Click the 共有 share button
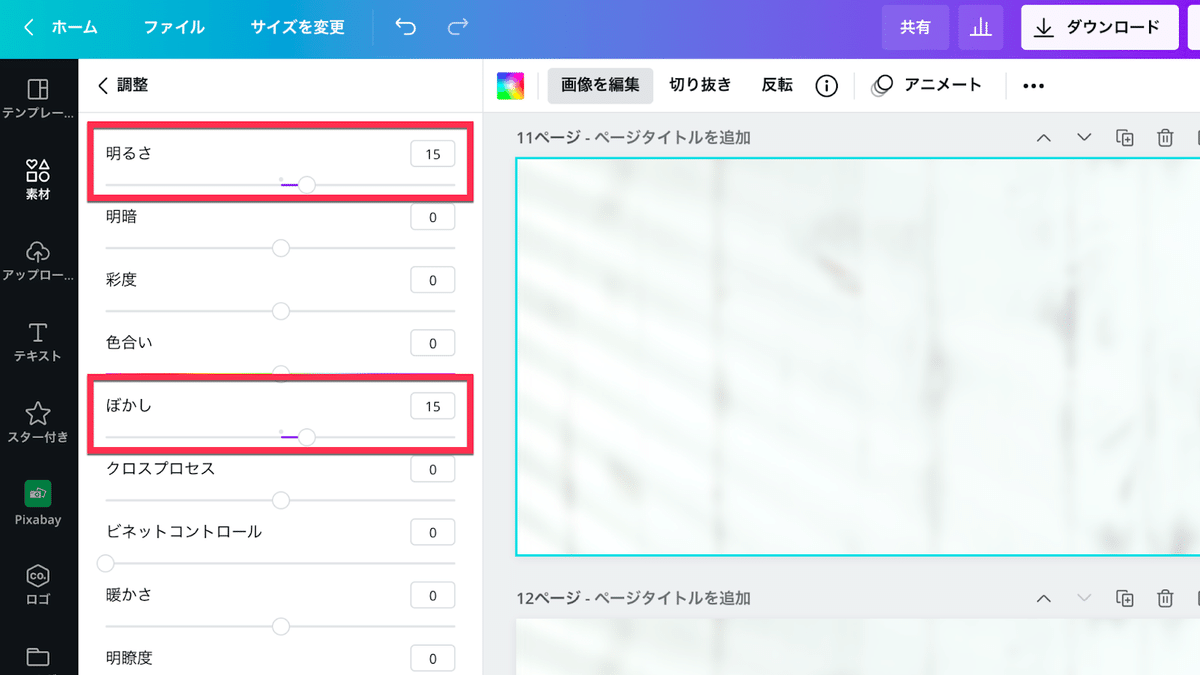Screen dimensions: 1200x675 point(915,27)
